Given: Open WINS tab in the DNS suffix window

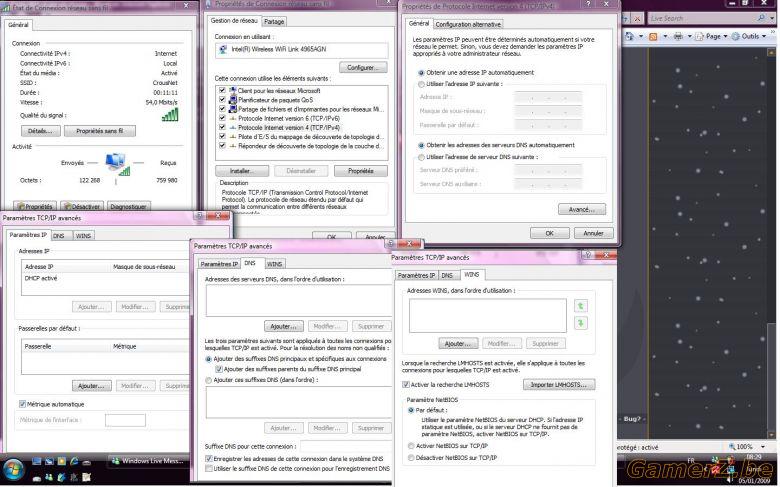Looking at the screenshot, I should point(274,264).
